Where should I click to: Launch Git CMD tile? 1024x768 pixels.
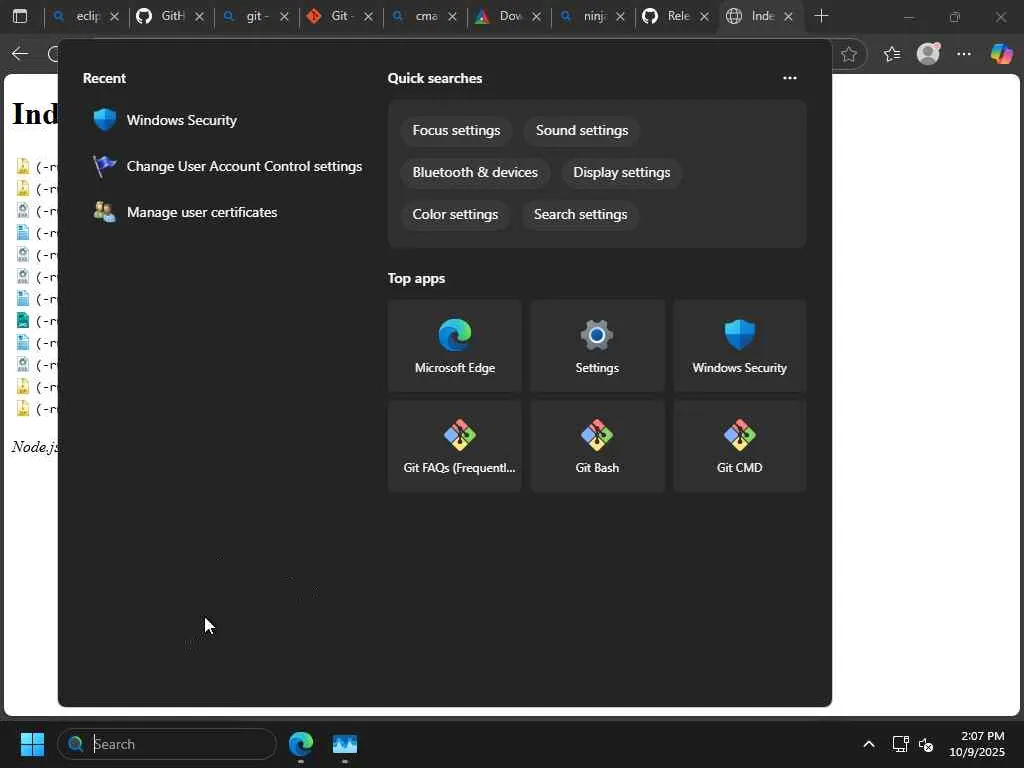(x=739, y=446)
